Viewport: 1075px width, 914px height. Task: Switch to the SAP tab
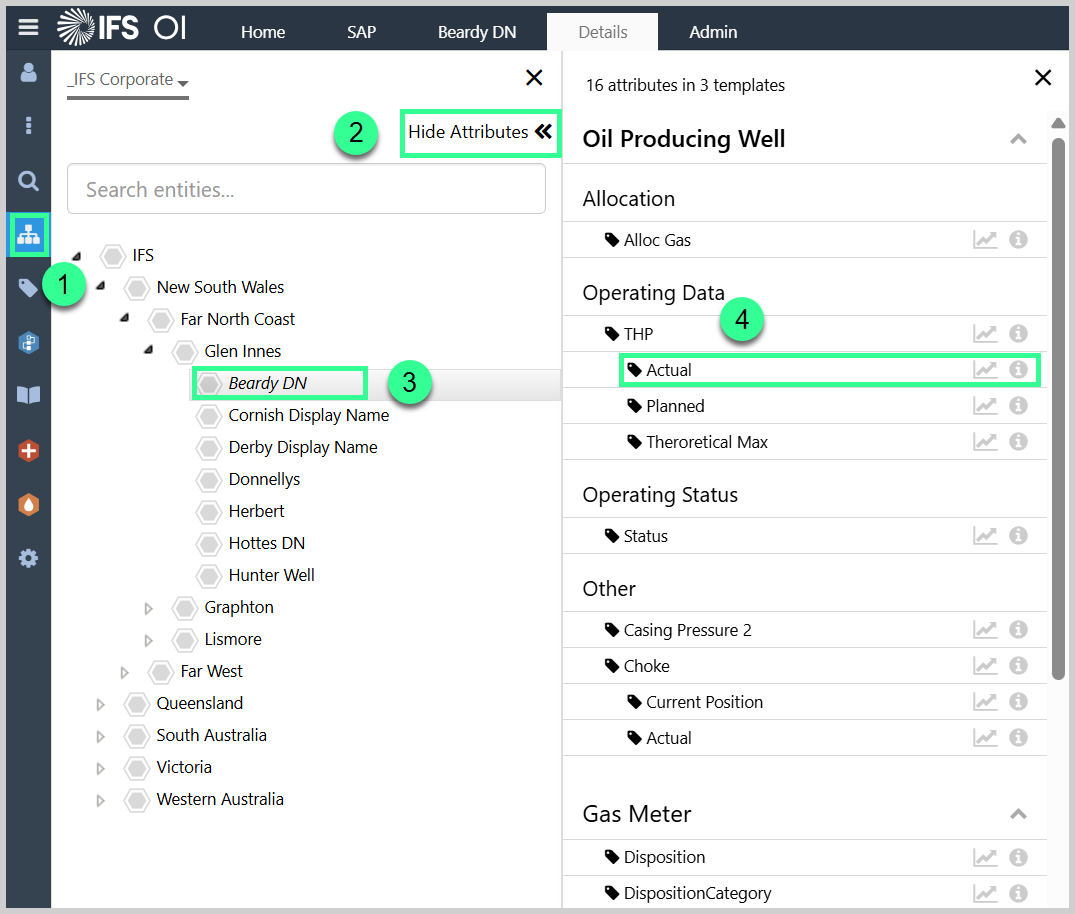(x=361, y=32)
